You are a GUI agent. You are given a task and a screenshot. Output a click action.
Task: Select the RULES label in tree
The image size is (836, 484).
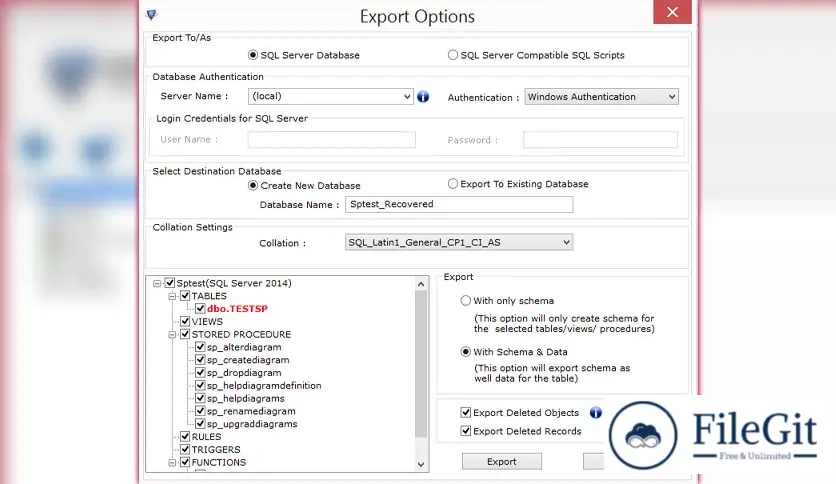pos(206,437)
